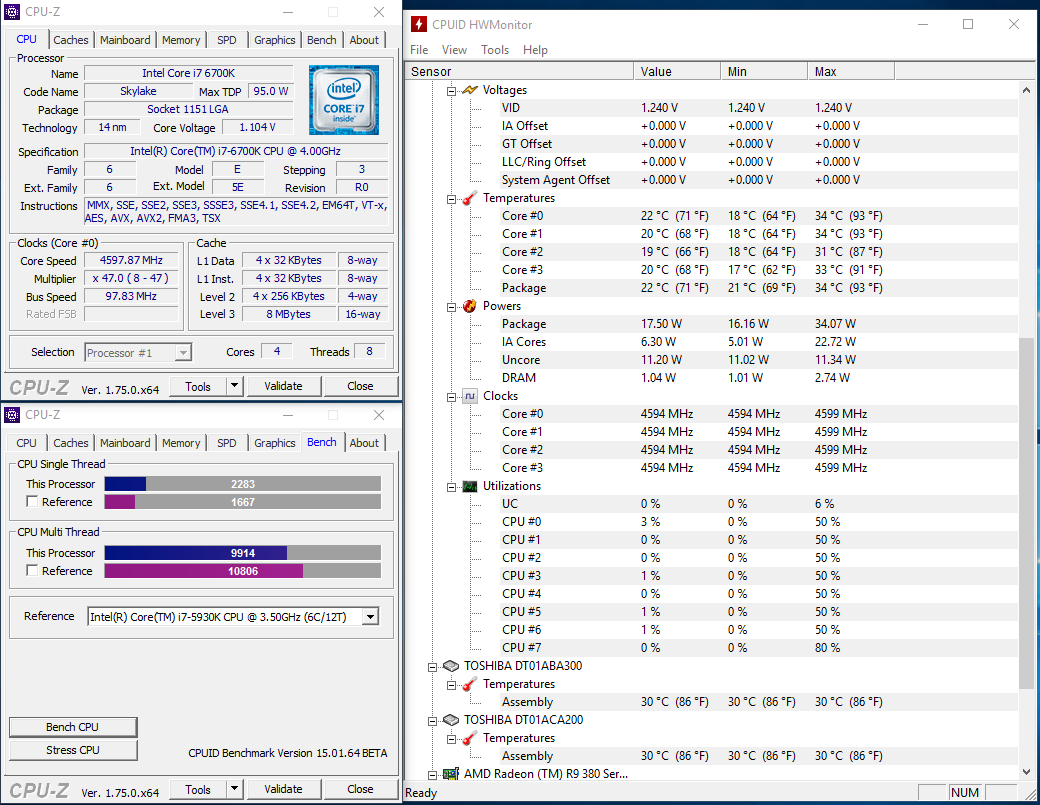
Task: Click Validate in the top CPU-Z window
Action: (284, 386)
